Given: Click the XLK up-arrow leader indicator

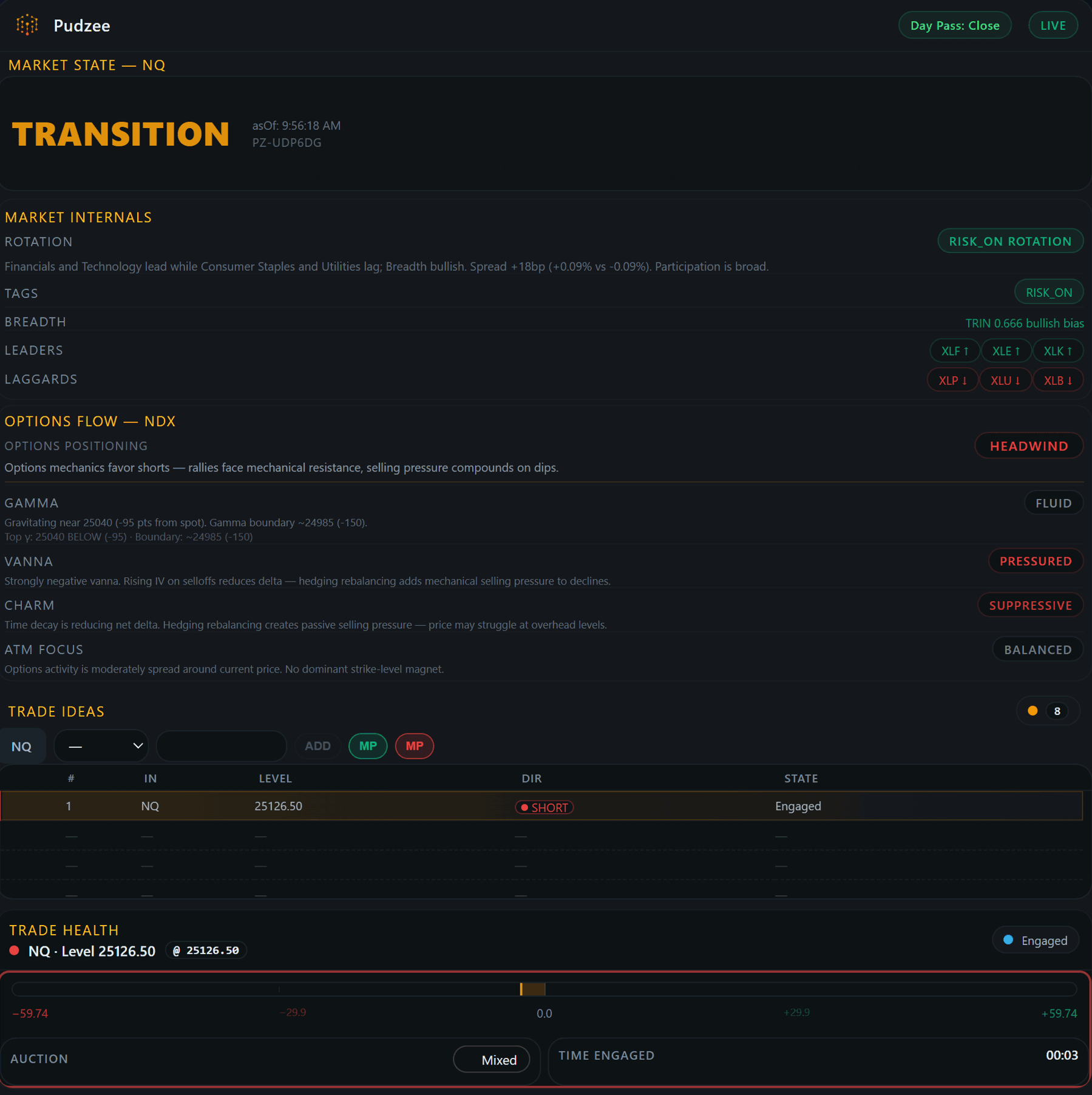Looking at the screenshot, I should 1057,350.
